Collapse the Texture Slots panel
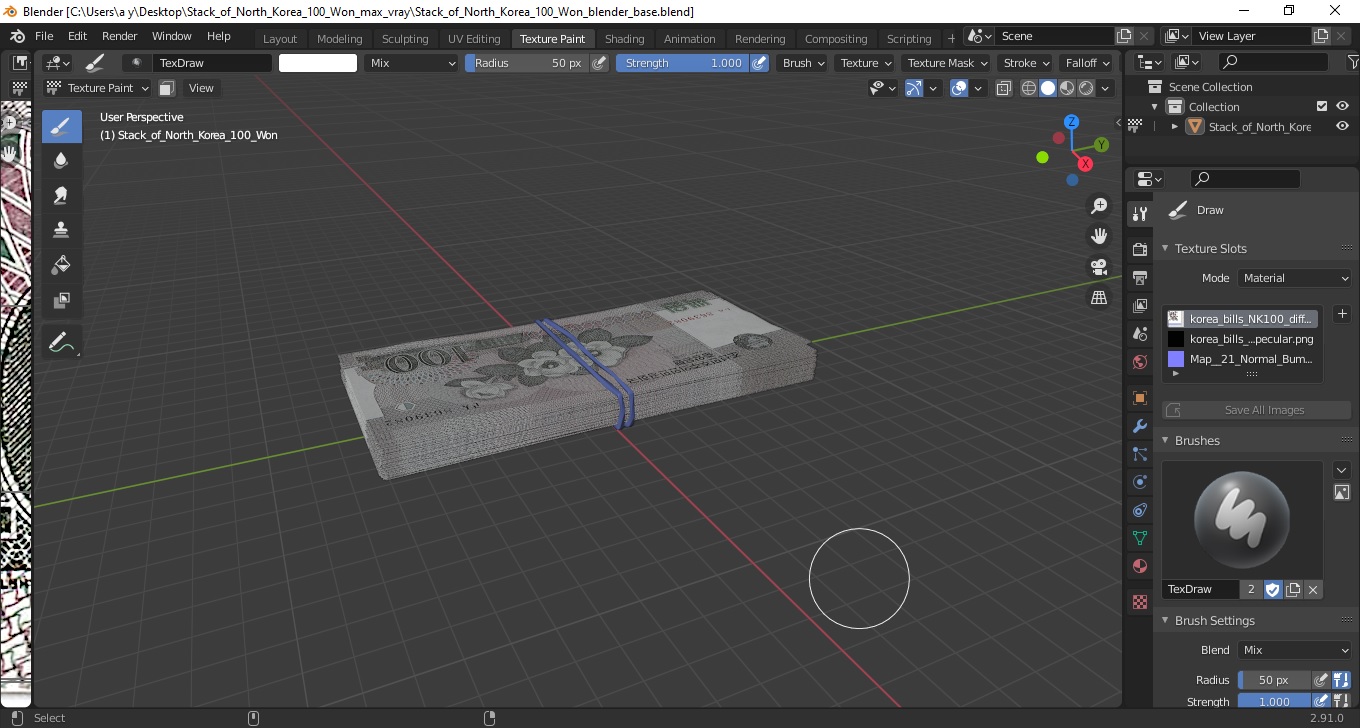Image resolution: width=1360 pixels, height=728 pixels. pos(1165,249)
